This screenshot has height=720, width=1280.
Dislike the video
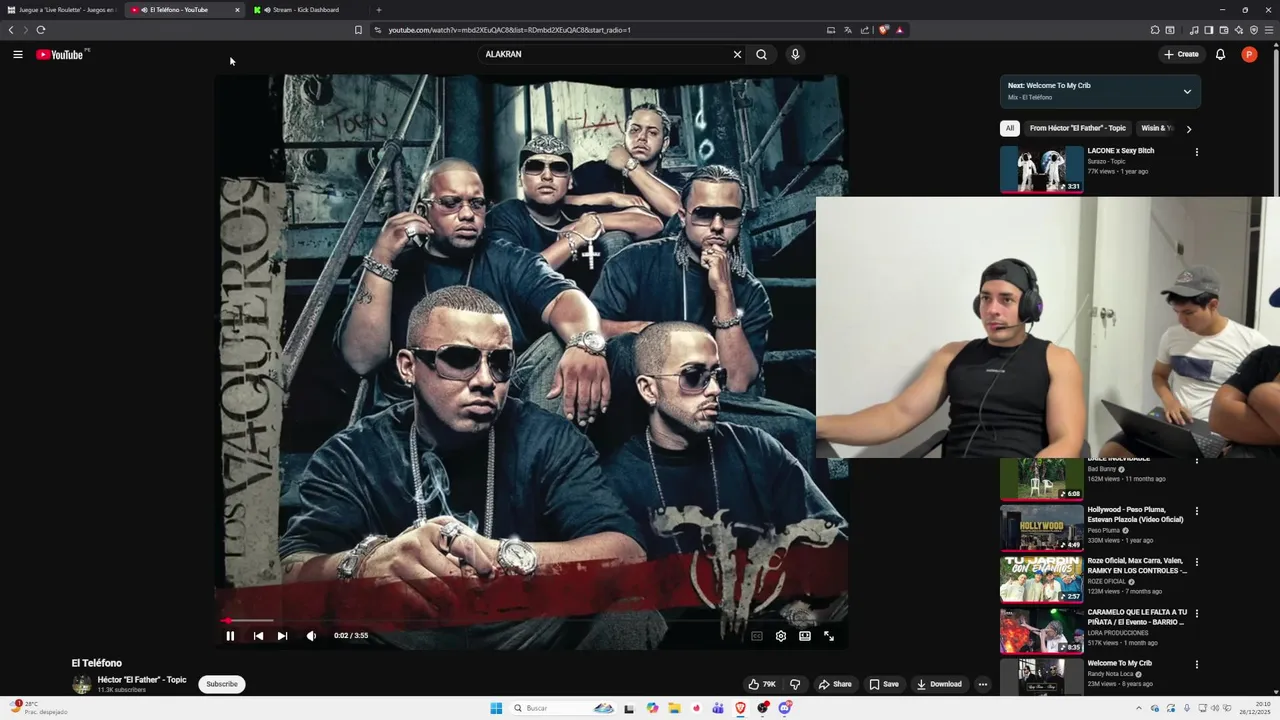pos(795,684)
